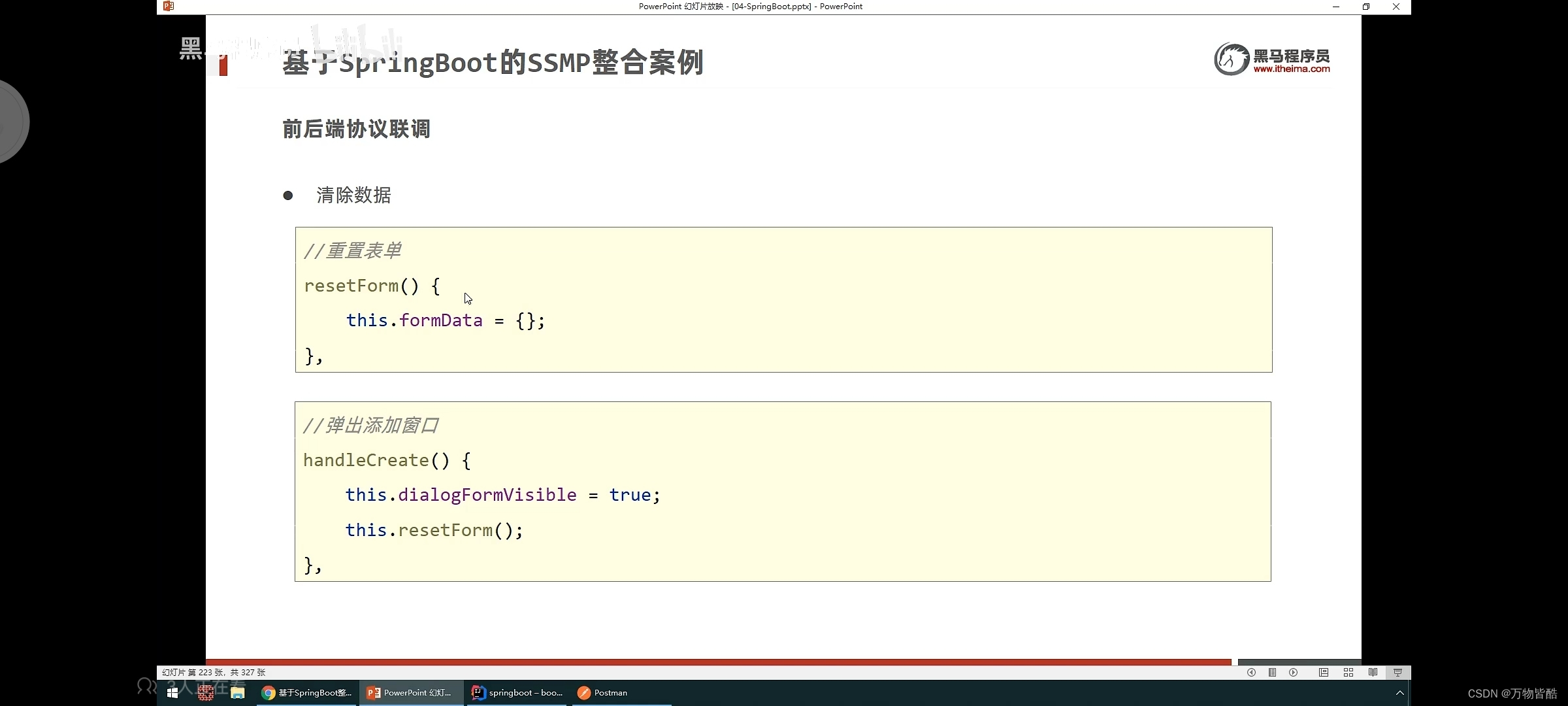The image size is (1568, 706).
Task: Go to previous slide using status bar arrow
Action: 1251,672
